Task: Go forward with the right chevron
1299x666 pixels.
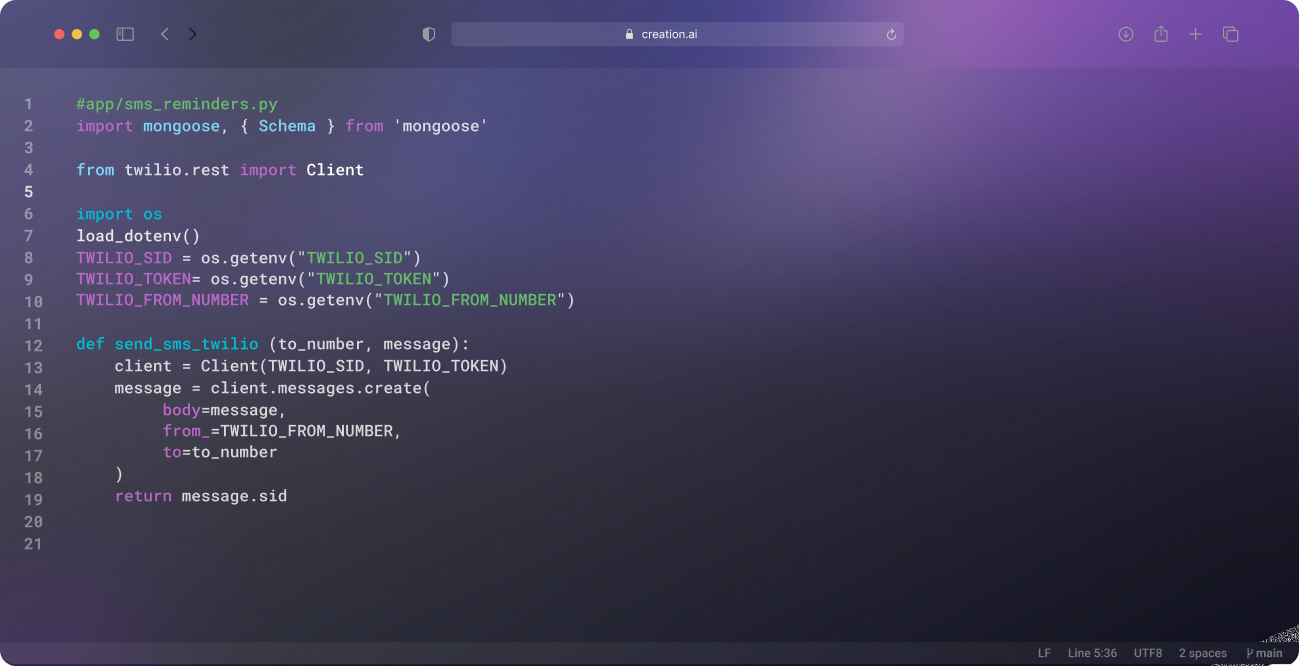Action: coord(192,34)
